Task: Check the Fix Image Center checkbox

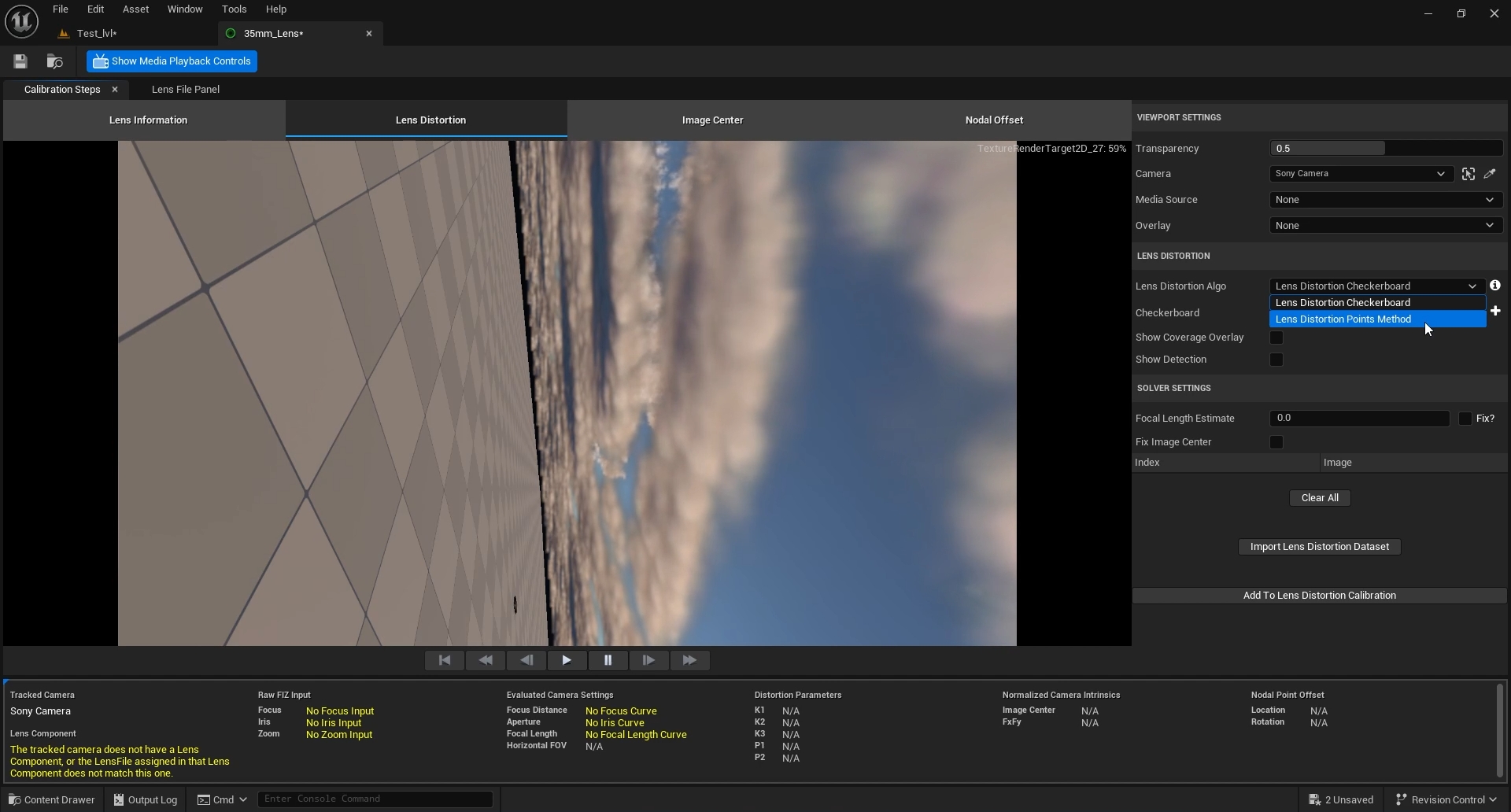Action: click(1276, 442)
